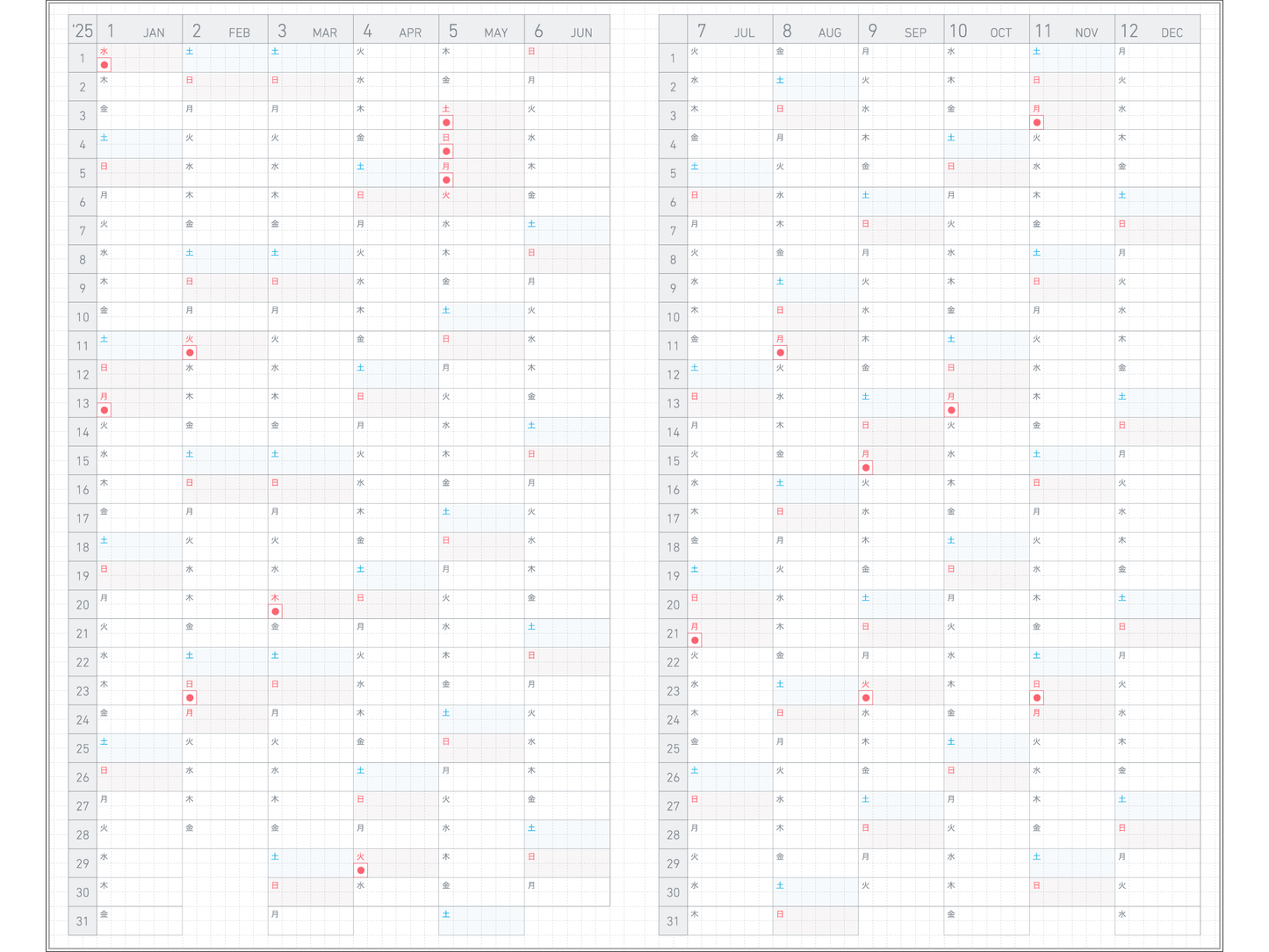Select row number 20 on the left page
This screenshot has width=1269, height=952.
[x=83, y=605]
